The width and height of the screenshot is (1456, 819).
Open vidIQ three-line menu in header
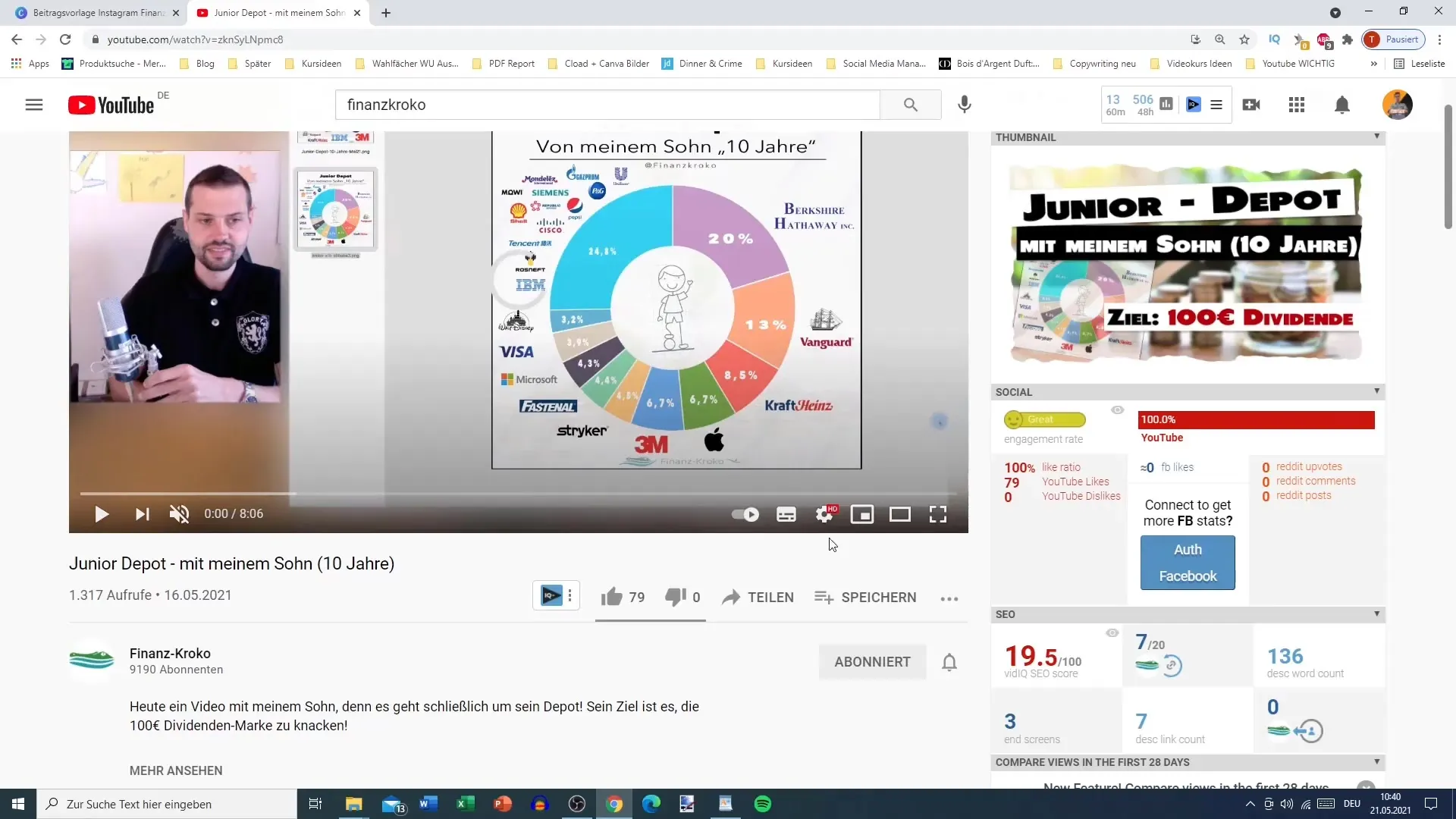coord(1216,105)
